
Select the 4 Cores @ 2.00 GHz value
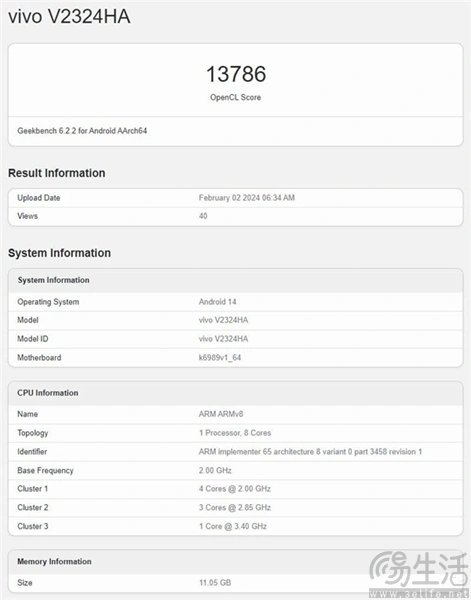tap(235, 489)
